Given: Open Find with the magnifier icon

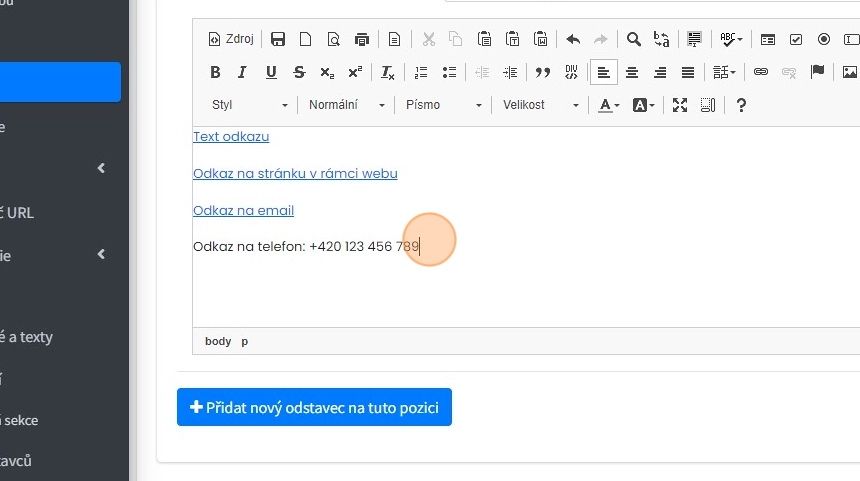Looking at the screenshot, I should [x=634, y=39].
